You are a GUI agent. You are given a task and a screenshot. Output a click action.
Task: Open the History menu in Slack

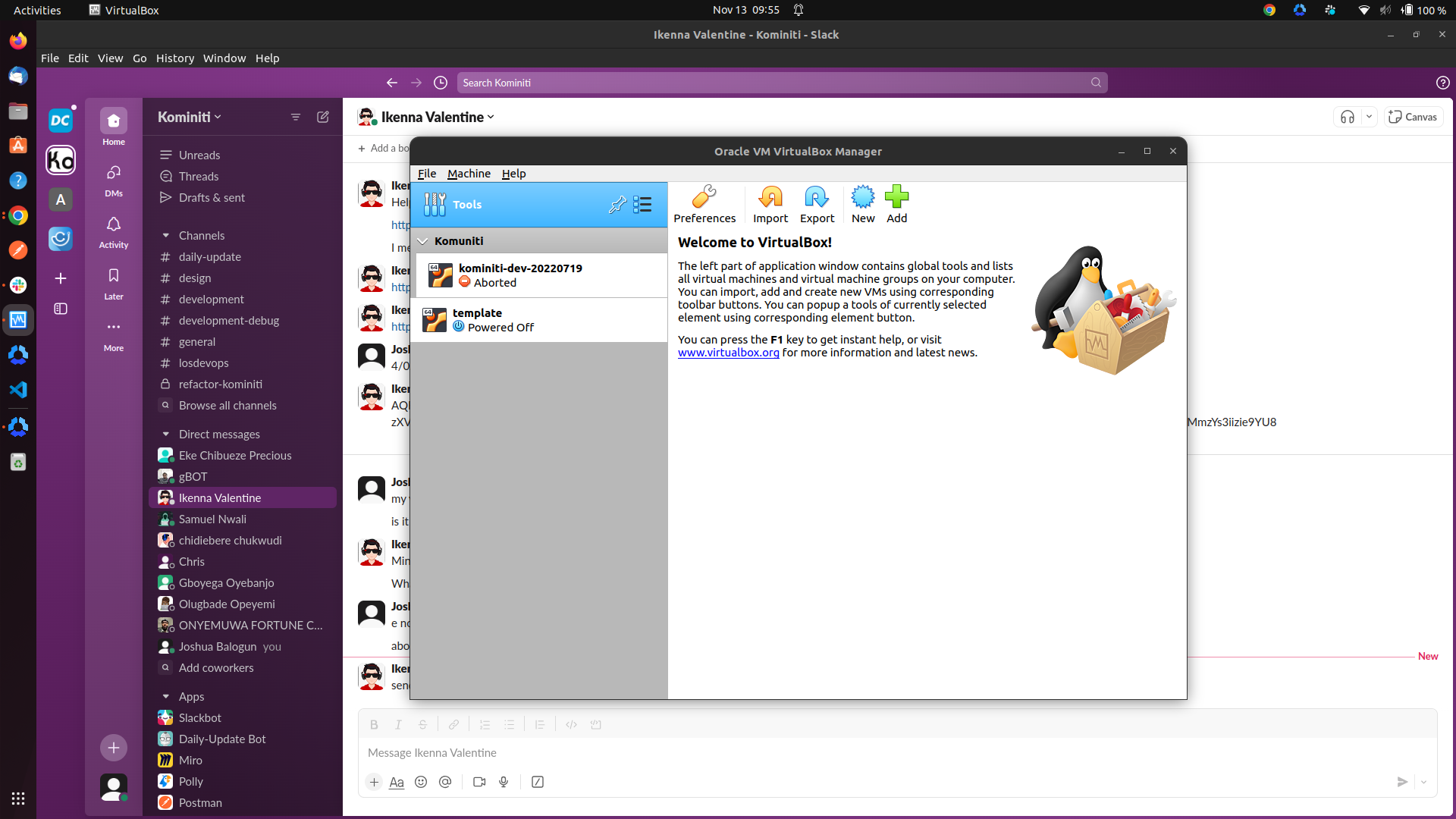175,58
